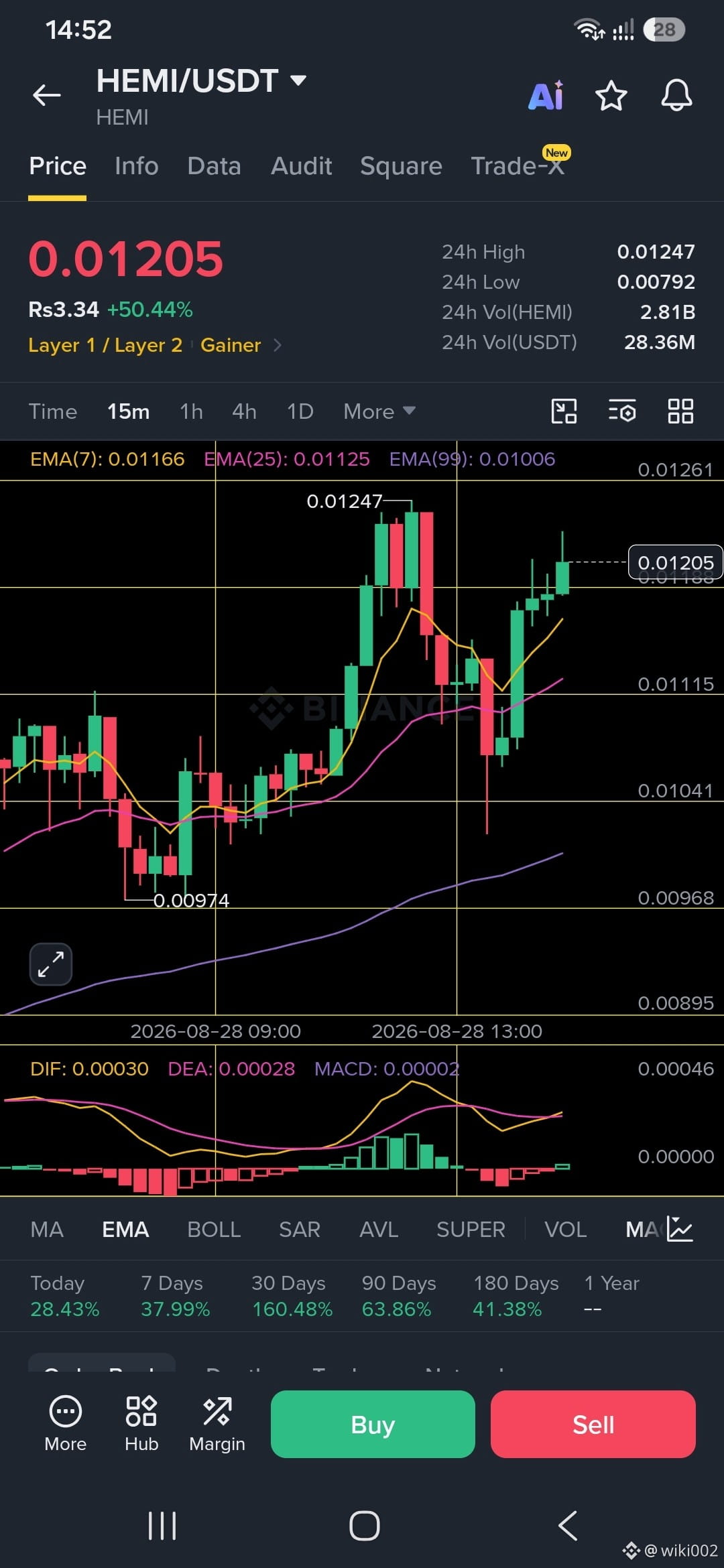Viewport: 724px width, 1568px height.
Task: Tap EMA(99) value legend
Action: coord(472,459)
